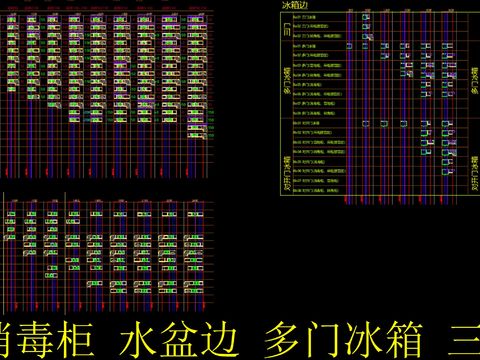Select the left vertical 对开门冰箱 table label

click(x=287, y=173)
